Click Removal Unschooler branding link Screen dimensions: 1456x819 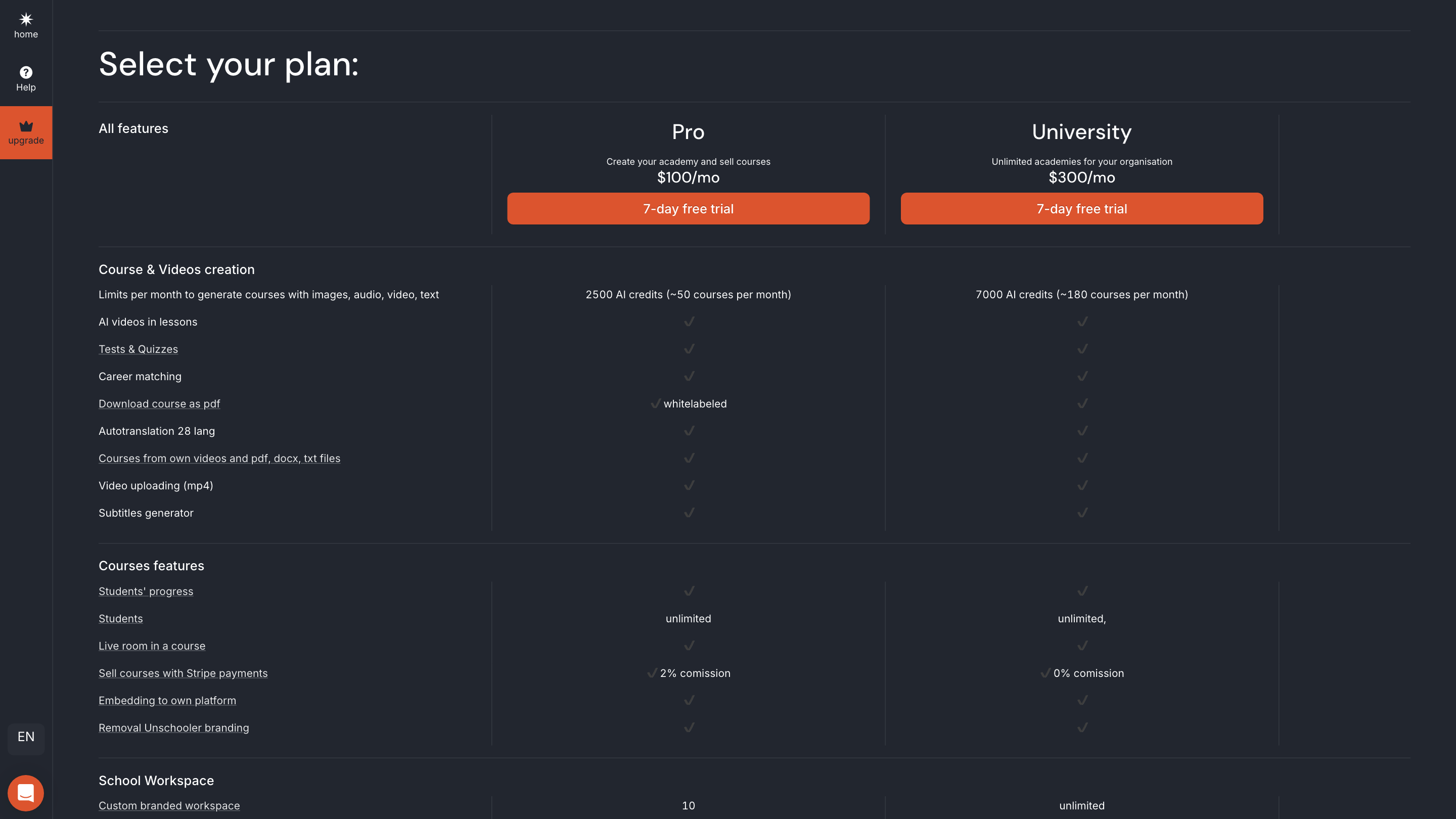click(173, 728)
